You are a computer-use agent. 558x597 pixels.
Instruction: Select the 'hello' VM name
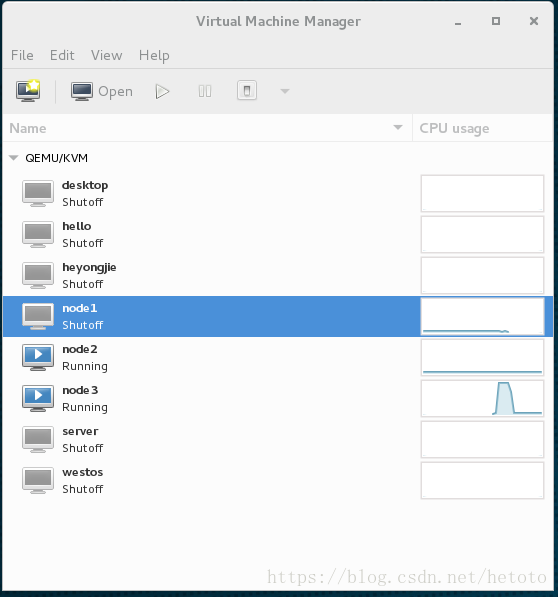click(x=77, y=226)
